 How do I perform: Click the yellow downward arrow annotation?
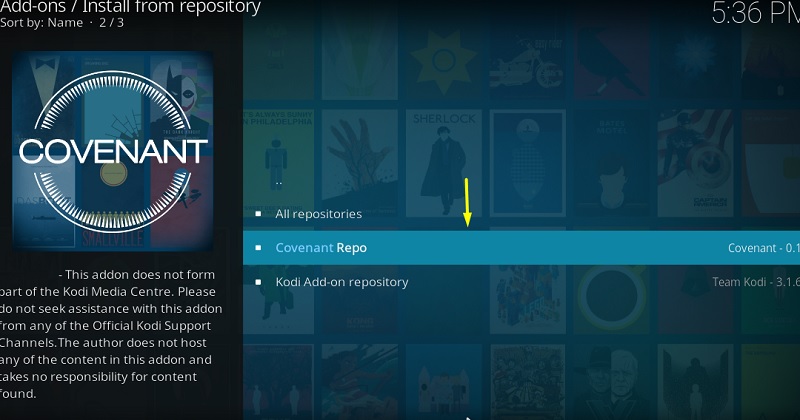pyautogui.click(x=467, y=202)
